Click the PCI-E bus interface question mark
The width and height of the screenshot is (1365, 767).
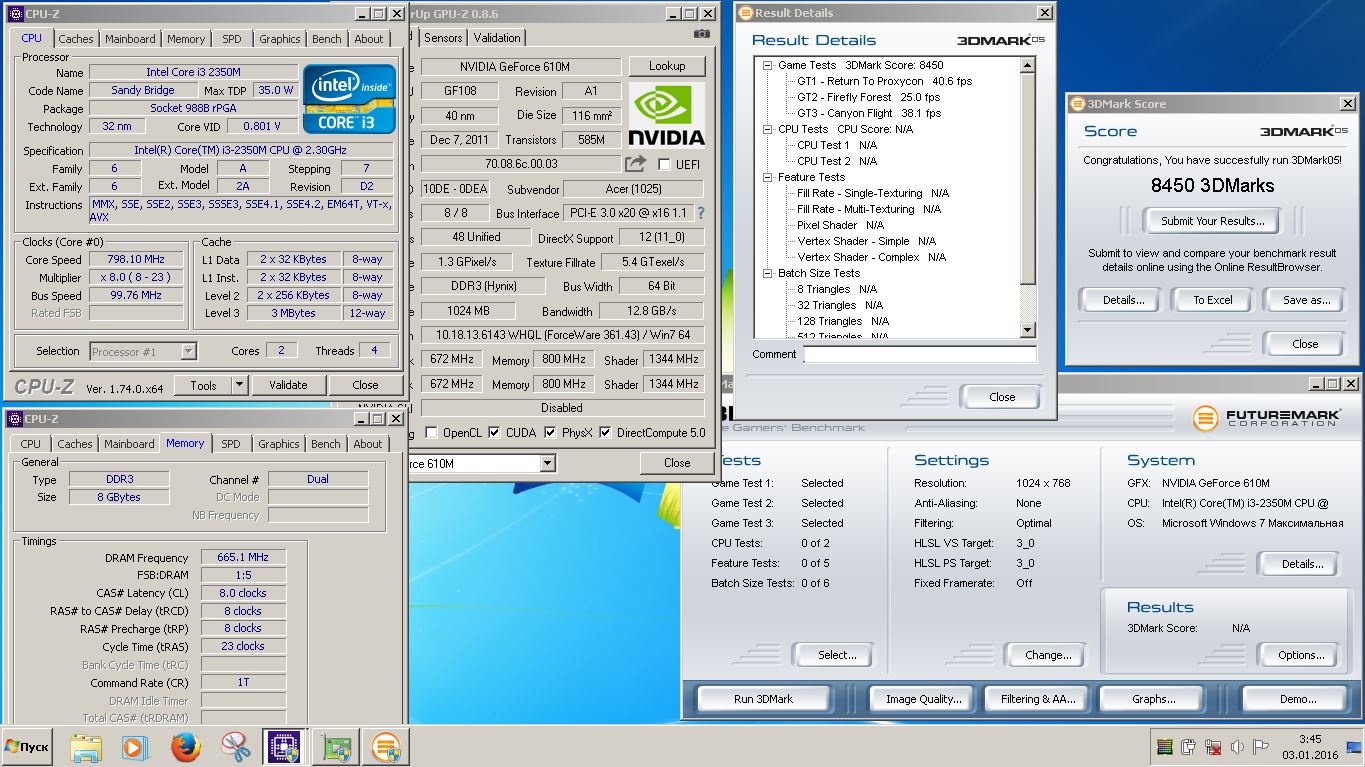click(x=701, y=213)
